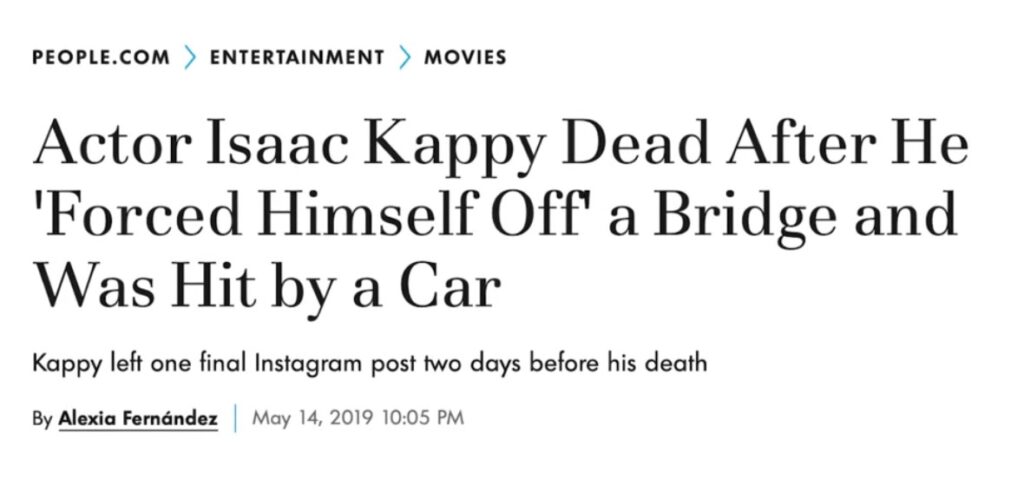Click the "By" label before the author

point(41,418)
